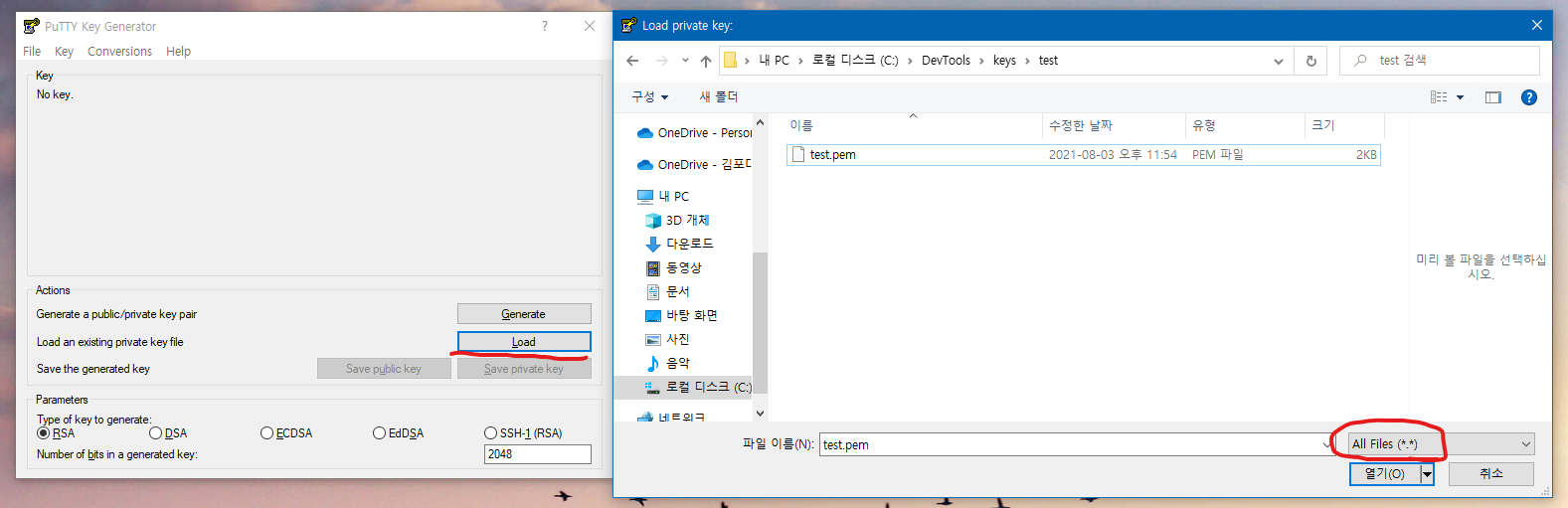Open file dialog help blue question icon
Screen dimensions: 1568x508
pos(1529,97)
